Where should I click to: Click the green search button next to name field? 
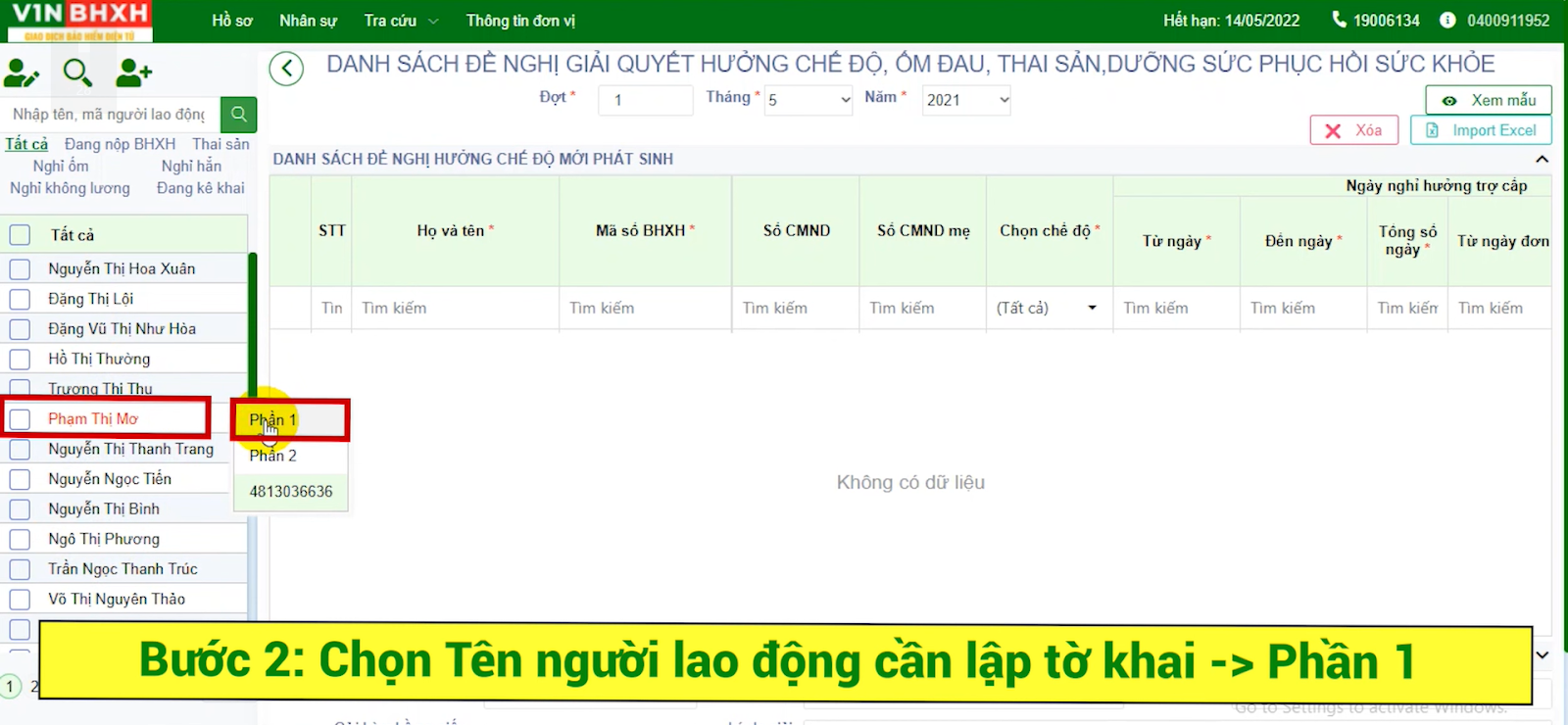pos(238,115)
